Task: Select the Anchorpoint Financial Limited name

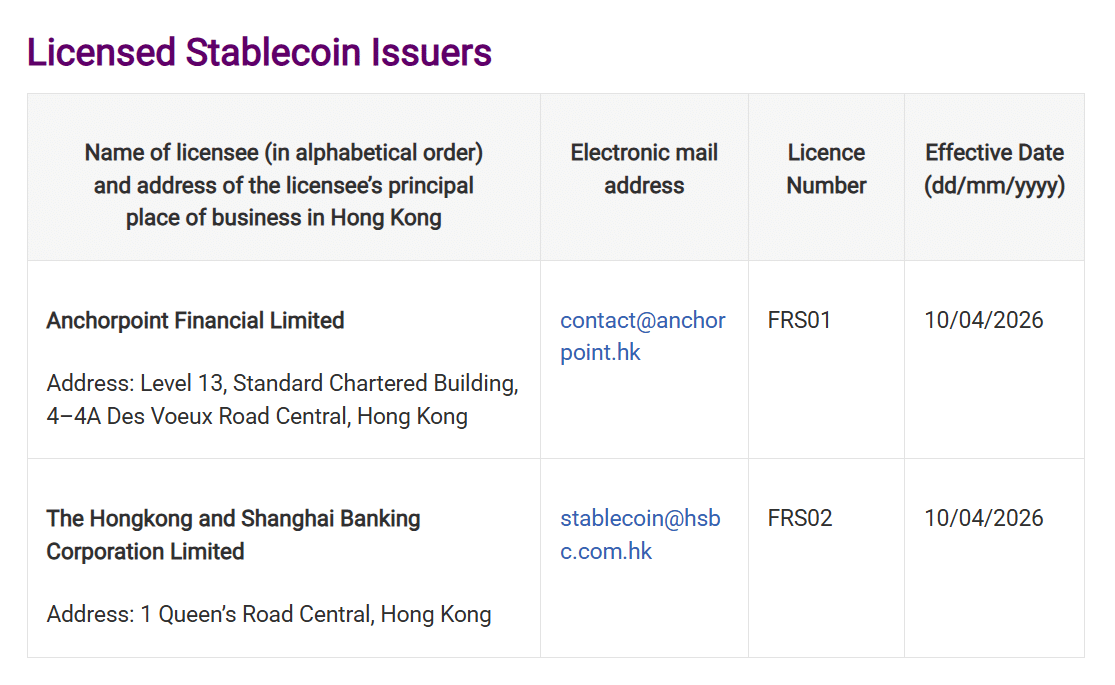Action: (195, 321)
